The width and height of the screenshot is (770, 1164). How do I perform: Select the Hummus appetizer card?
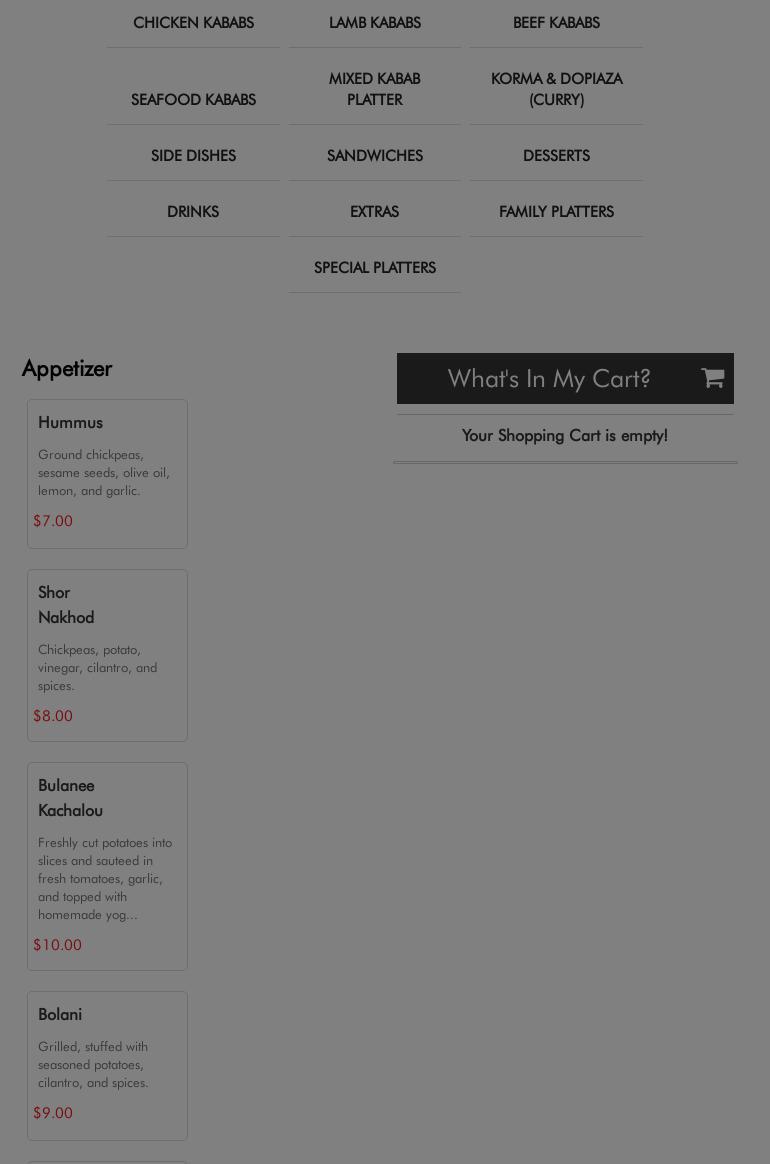107,474
